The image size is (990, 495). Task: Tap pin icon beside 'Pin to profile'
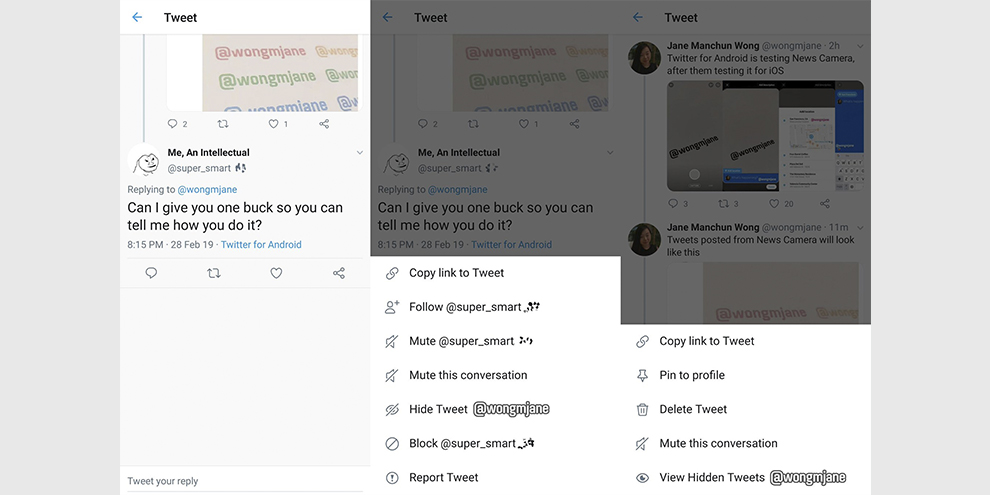[x=642, y=376]
